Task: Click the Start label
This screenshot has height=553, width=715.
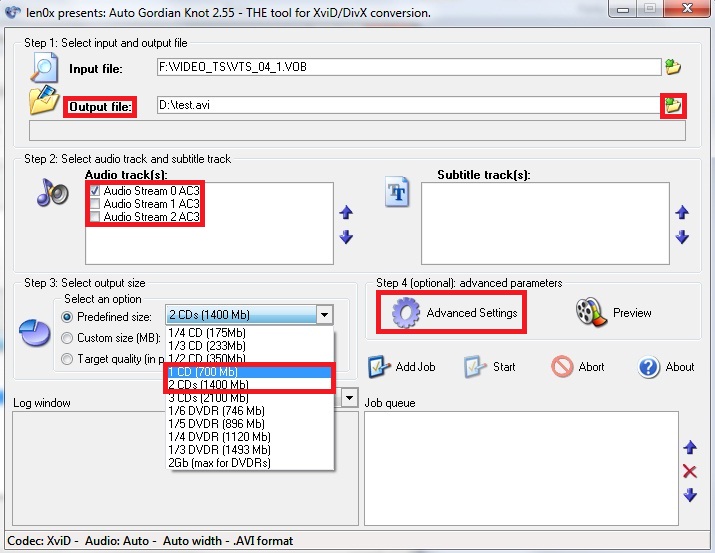Action: (504, 367)
